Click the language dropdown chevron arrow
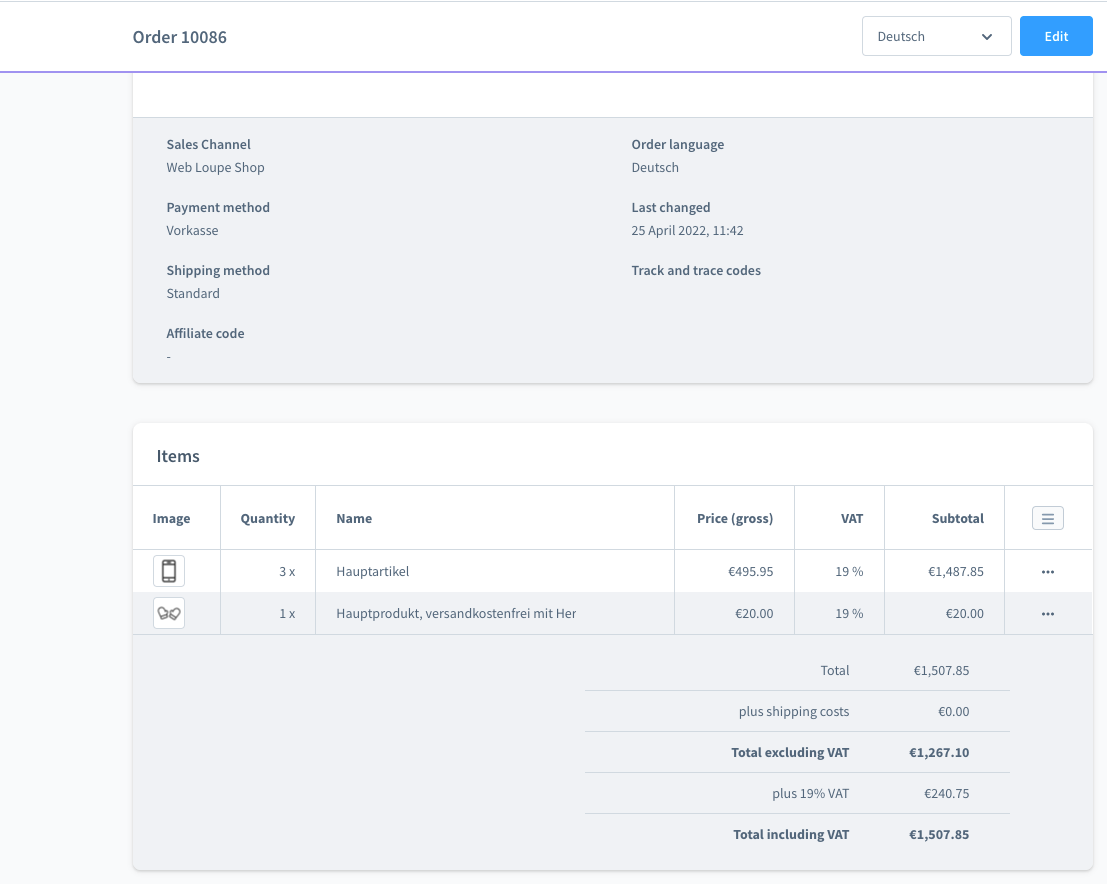The width and height of the screenshot is (1107, 884). click(987, 37)
